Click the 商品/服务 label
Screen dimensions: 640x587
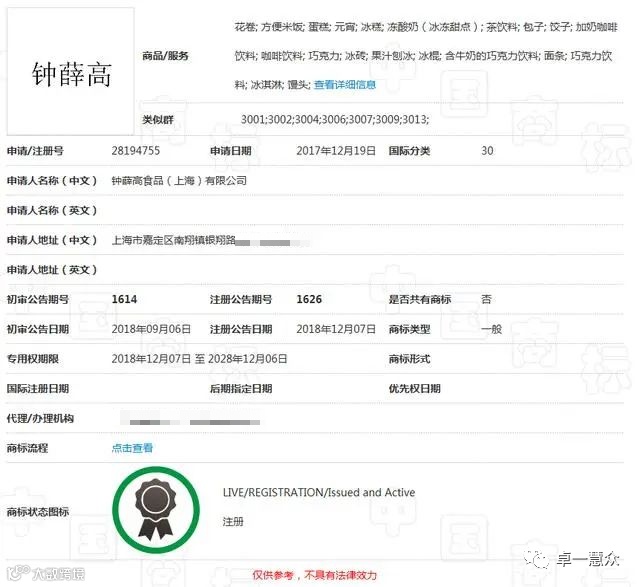[165, 56]
